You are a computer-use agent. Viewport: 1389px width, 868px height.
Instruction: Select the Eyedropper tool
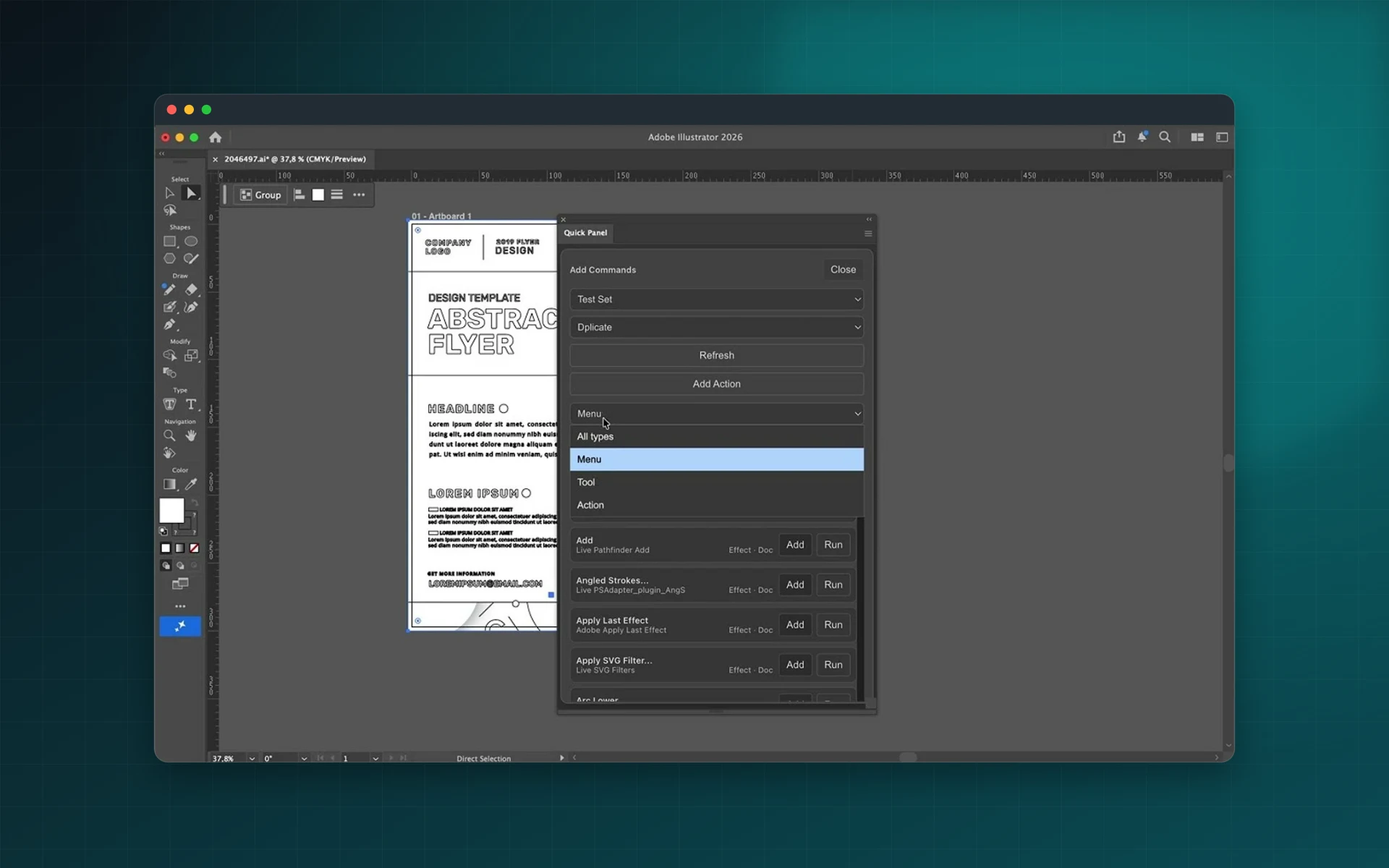click(191, 484)
